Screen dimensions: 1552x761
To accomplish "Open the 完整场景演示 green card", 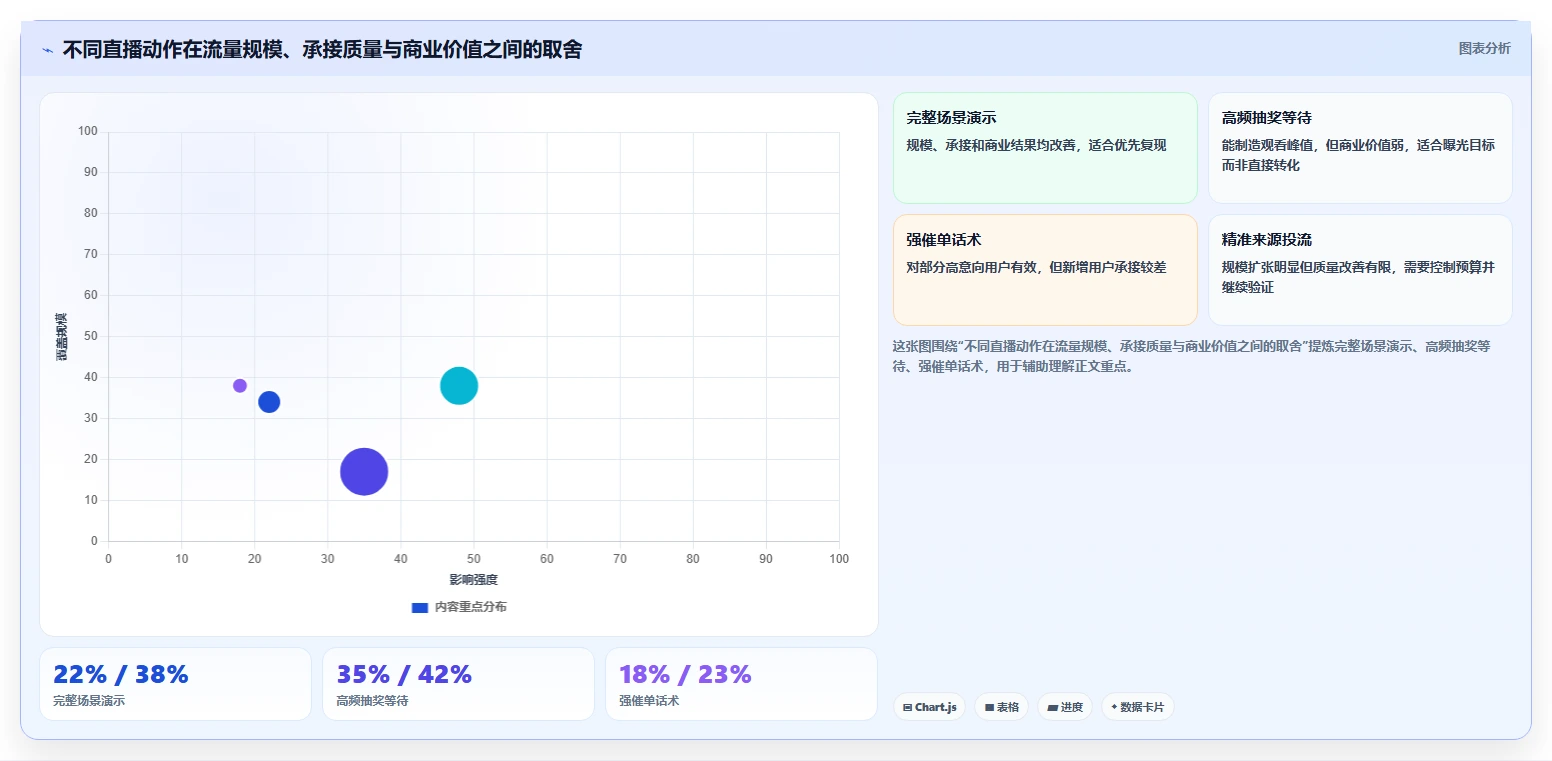I will [x=1045, y=148].
